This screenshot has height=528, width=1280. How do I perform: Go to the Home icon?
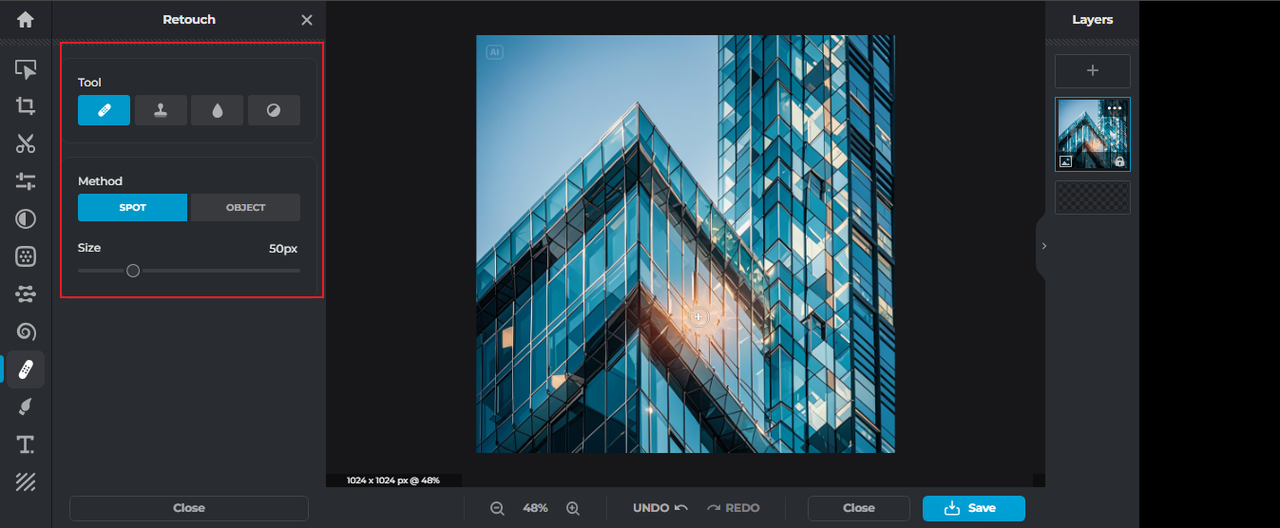[25, 19]
